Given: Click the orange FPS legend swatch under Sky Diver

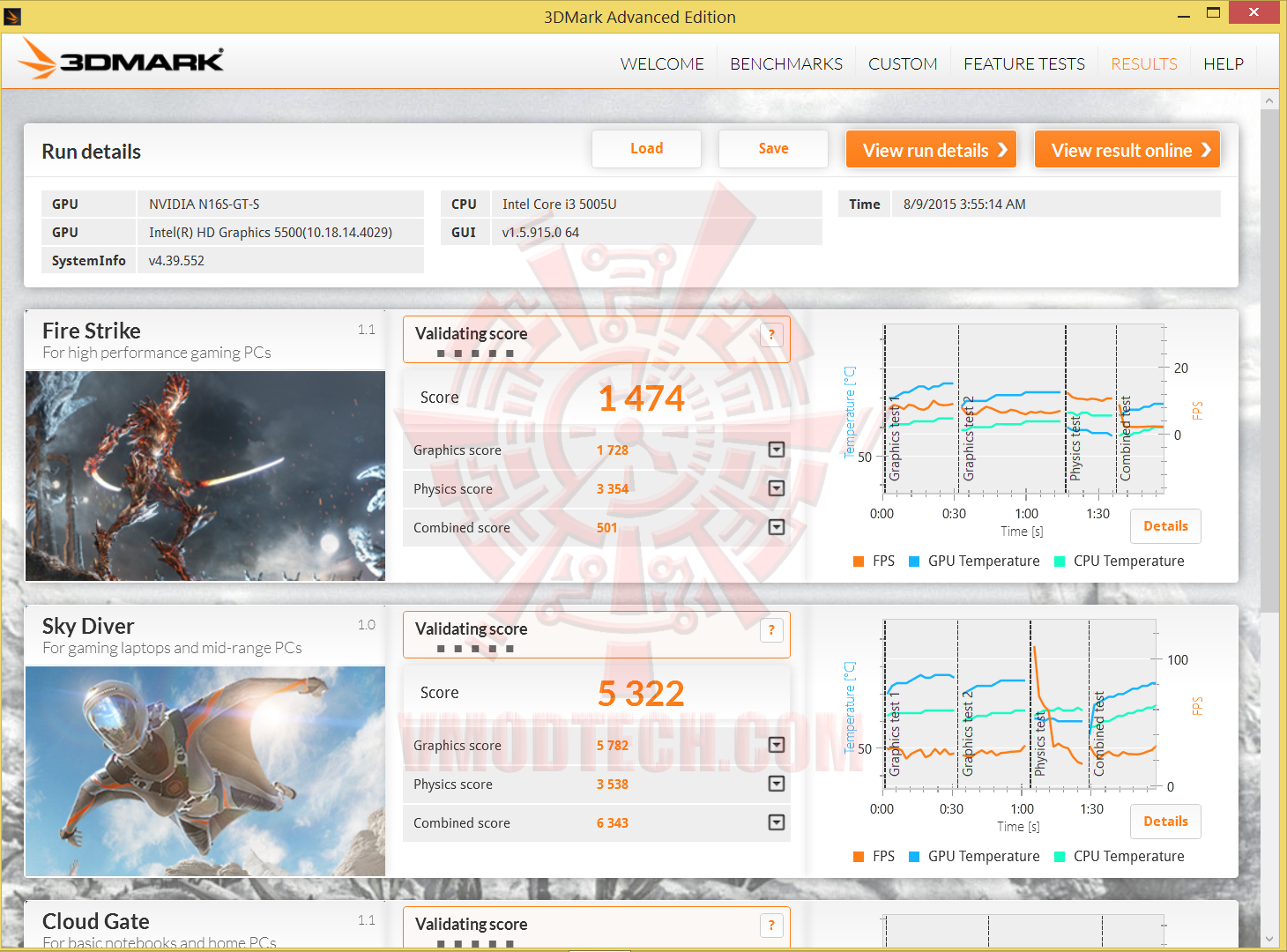Looking at the screenshot, I should tap(859, 857).
